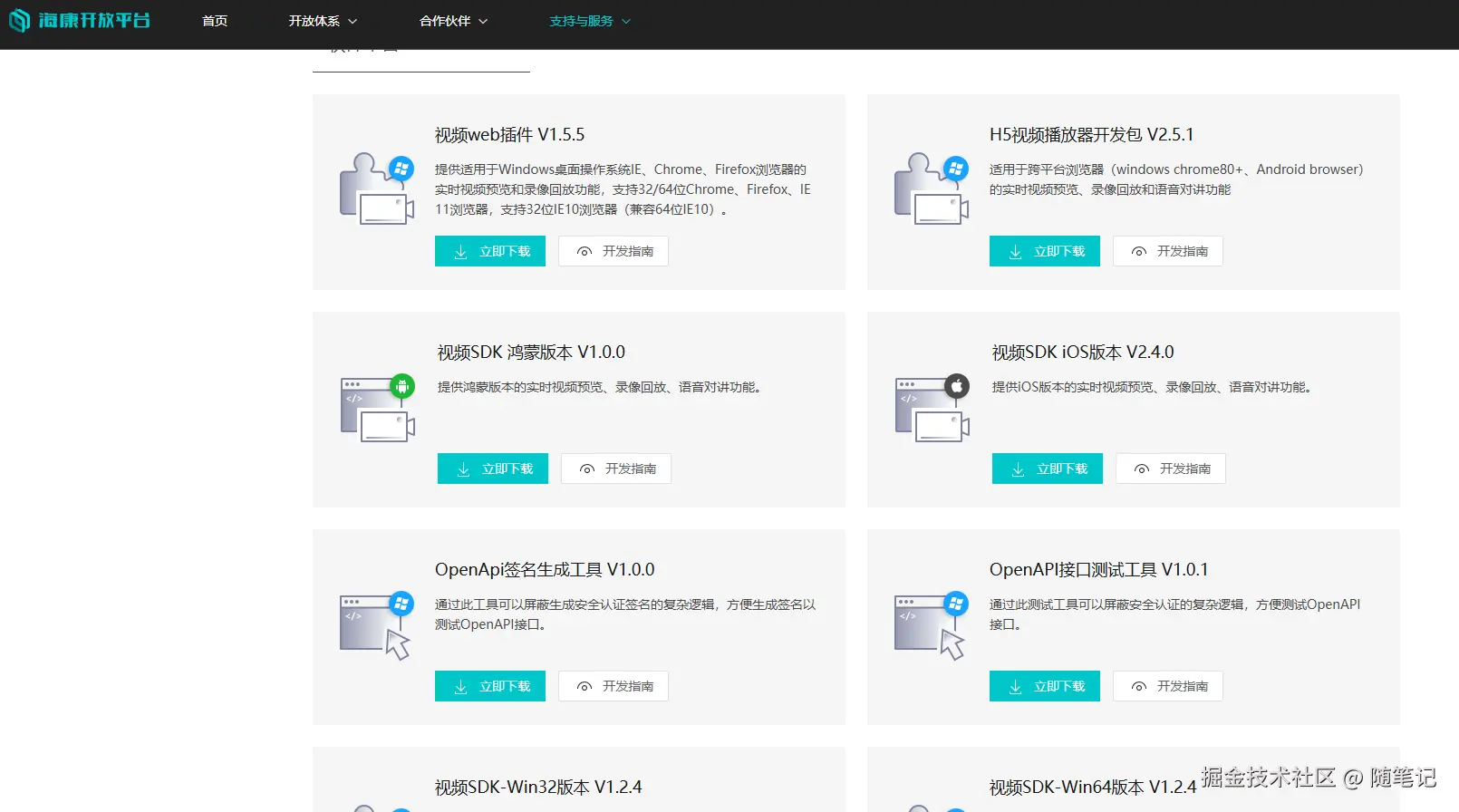Select the H5视频播放器开发包 V2.5.1 title

point(1091,135)
